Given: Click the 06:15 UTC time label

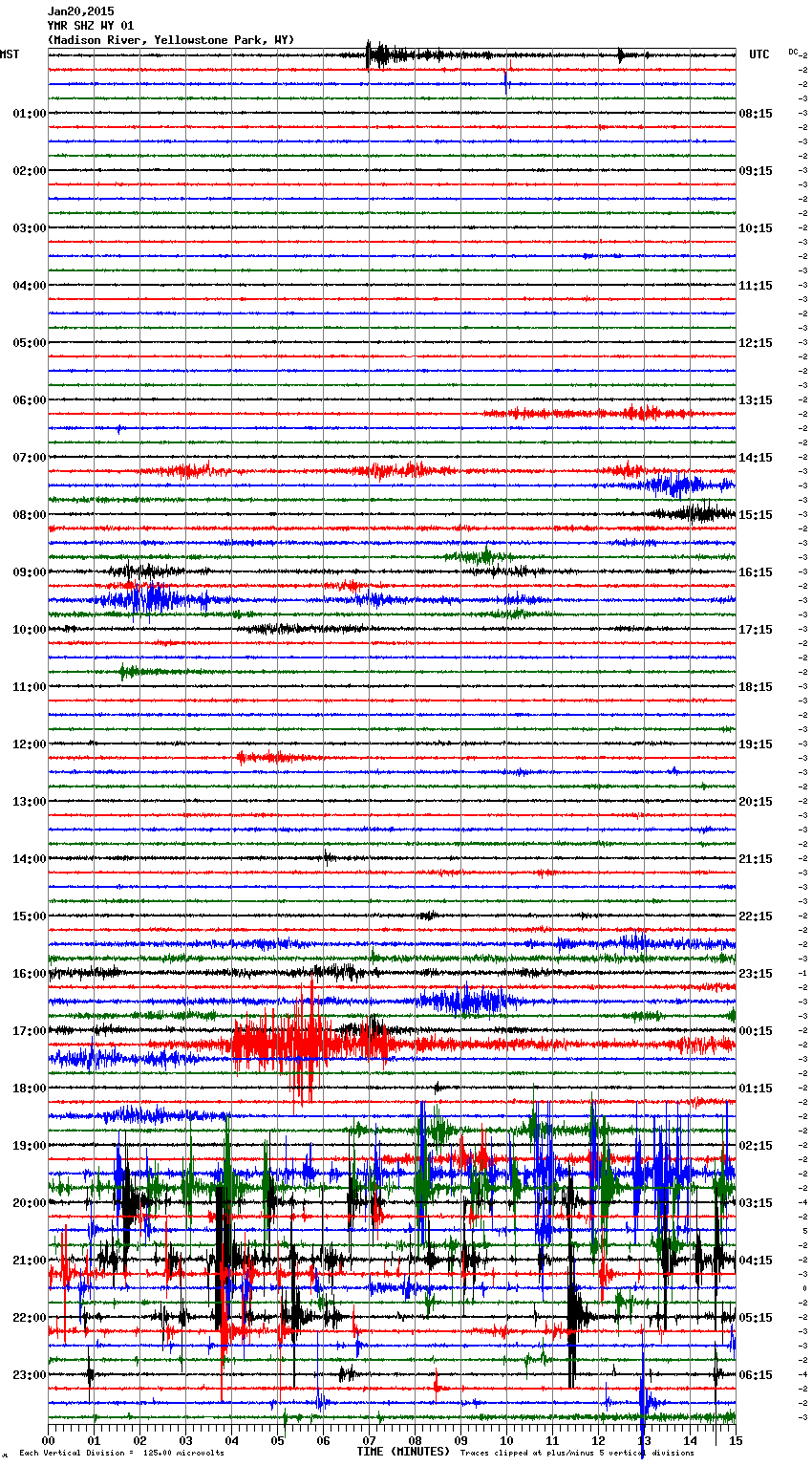Looking at the screenshot, I should pyautogui.click(x=756, y=1375).
